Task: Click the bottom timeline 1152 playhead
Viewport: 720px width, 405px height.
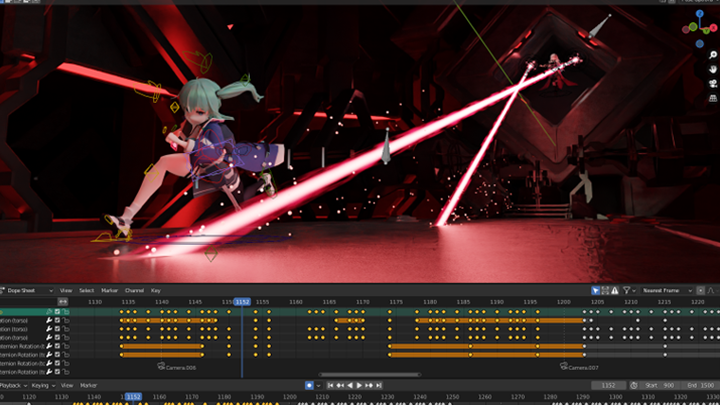Action: [133, 397]
